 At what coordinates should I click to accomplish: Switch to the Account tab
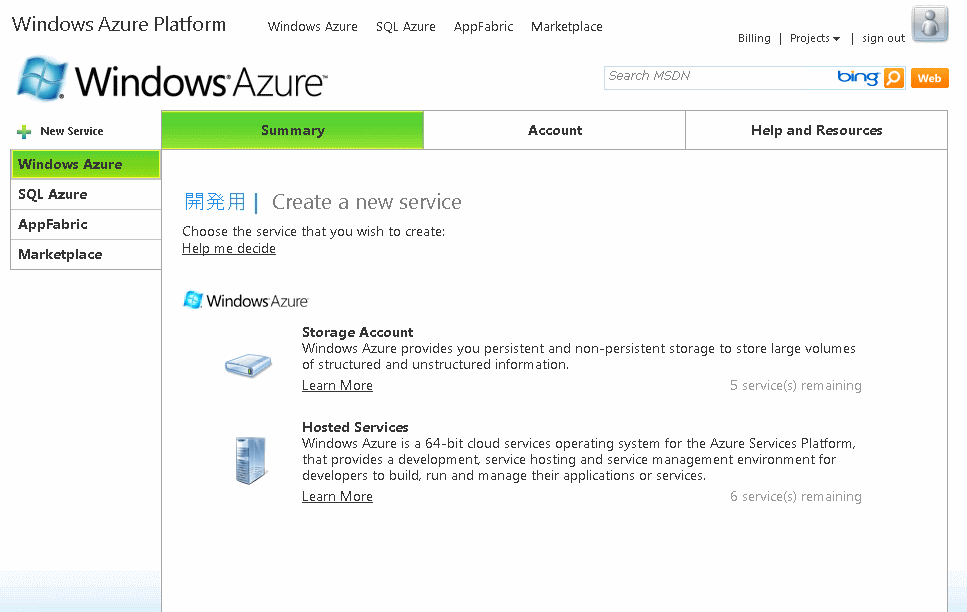[x=554, y=130]
